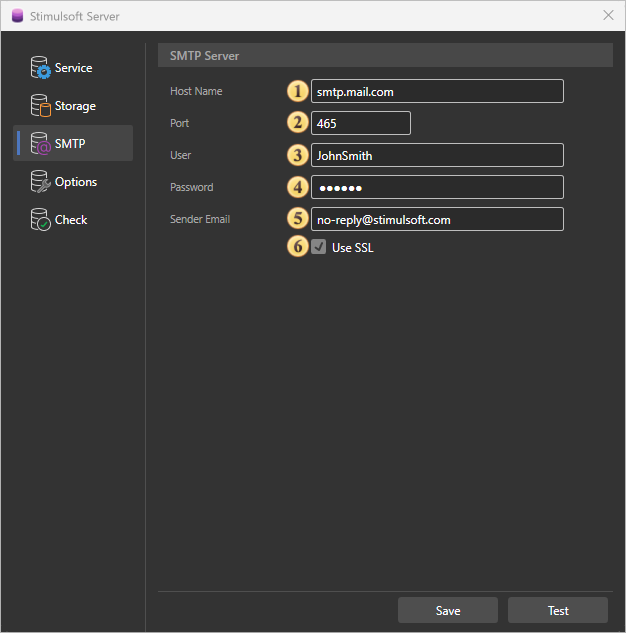Edit the Sender Email field
The image size is (626, 633).
pyautogui.click(x=437, y=219)
